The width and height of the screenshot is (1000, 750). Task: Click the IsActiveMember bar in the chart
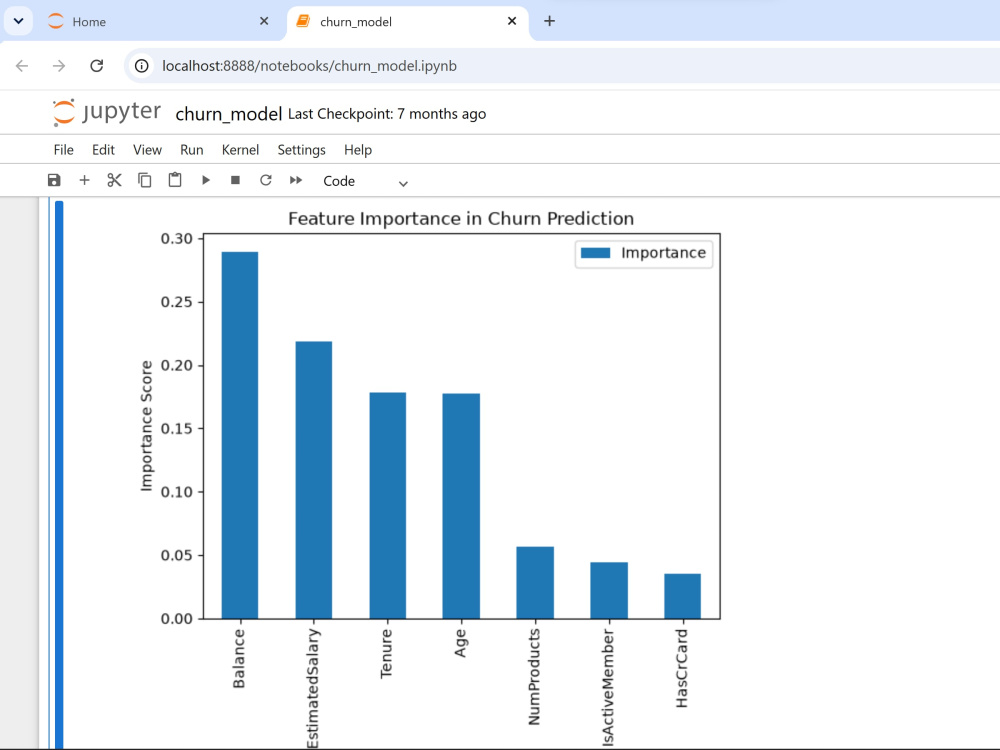[609, 591]
